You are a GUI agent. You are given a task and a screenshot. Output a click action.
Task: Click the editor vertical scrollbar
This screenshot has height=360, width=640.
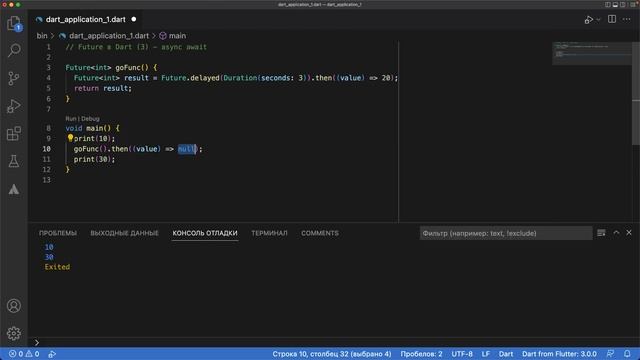click(636, 93)
